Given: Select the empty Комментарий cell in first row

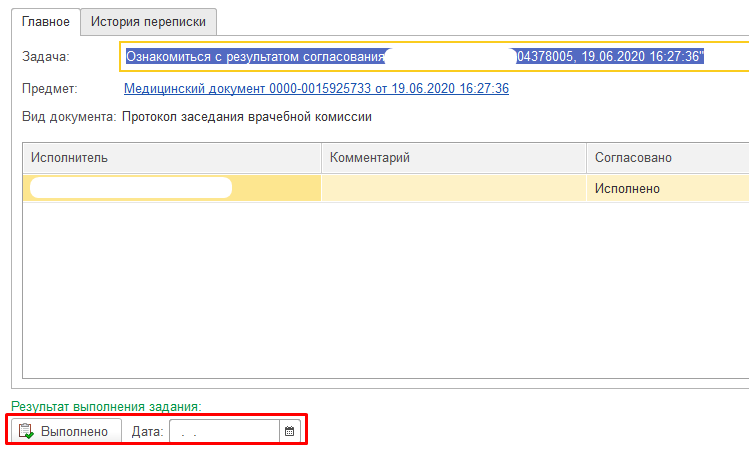Looking at the screenshot, I should (x=453, y=188).
